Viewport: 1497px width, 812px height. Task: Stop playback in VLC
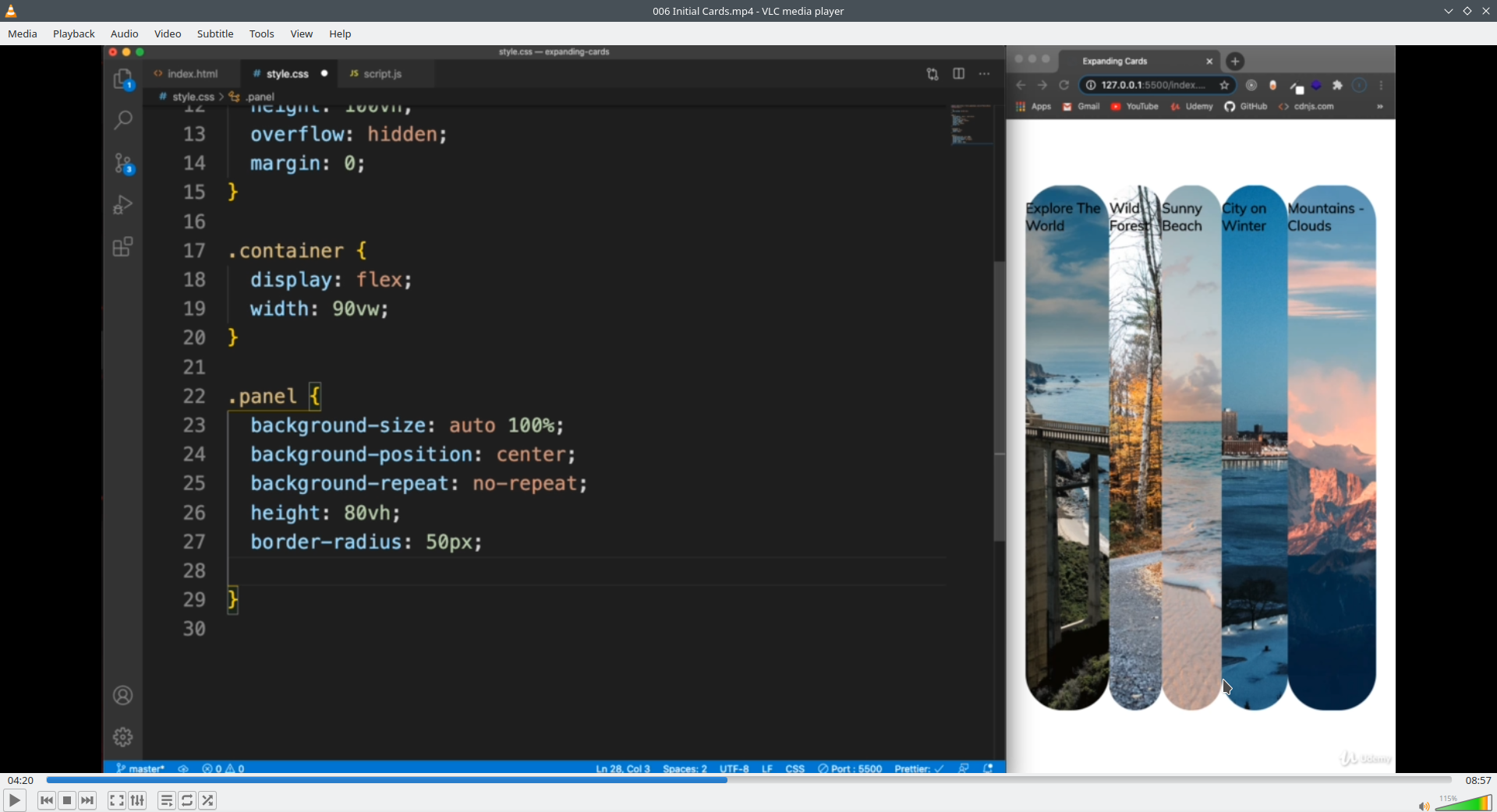tap(67, 800)
